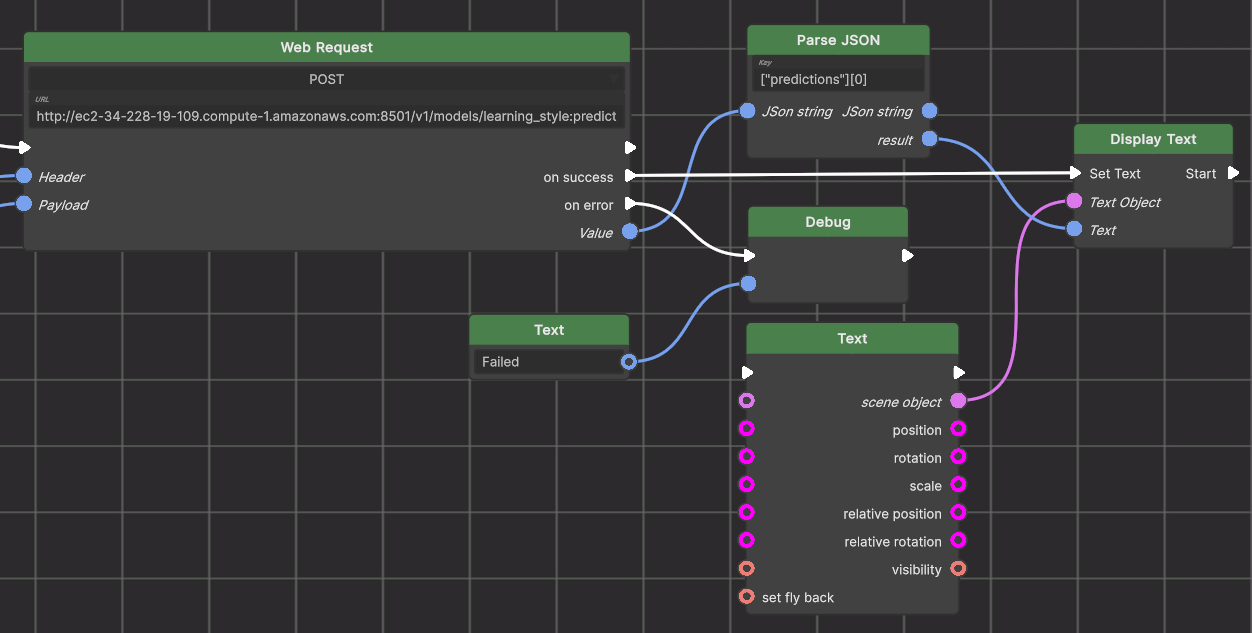Viewport: 1252px width, 633px height.
Task: Click the Text node position output port
Action: coord(958,429)
